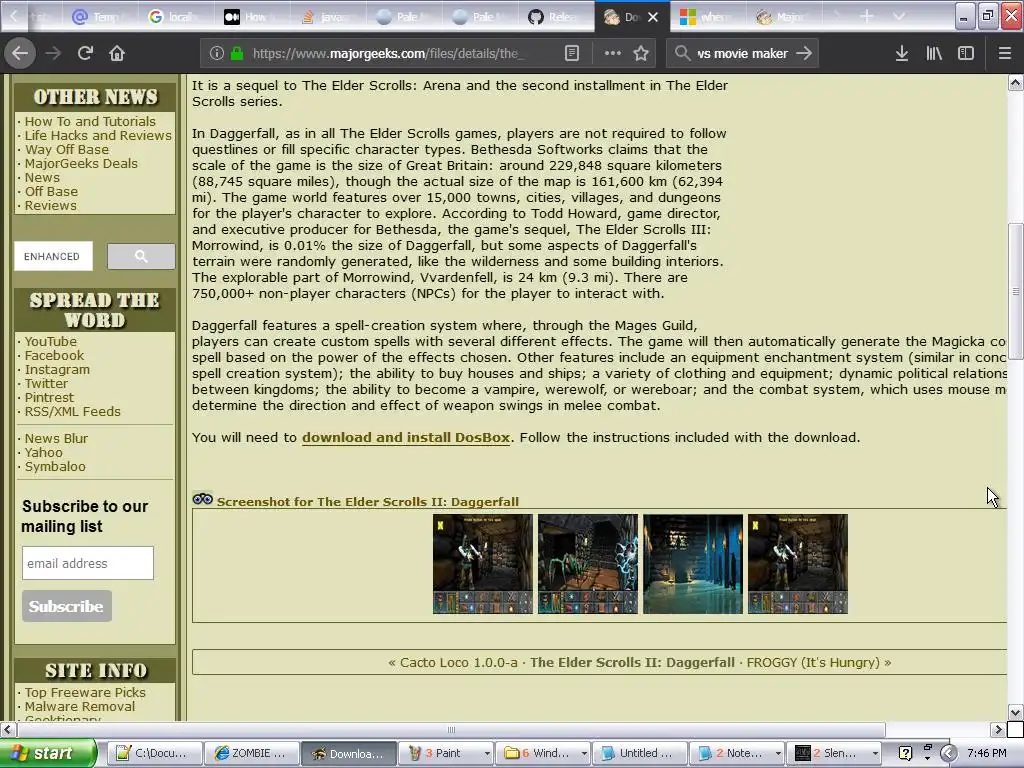
Task: Open the Twitter link
Action: pyautogui.click(x=46, y=383)
